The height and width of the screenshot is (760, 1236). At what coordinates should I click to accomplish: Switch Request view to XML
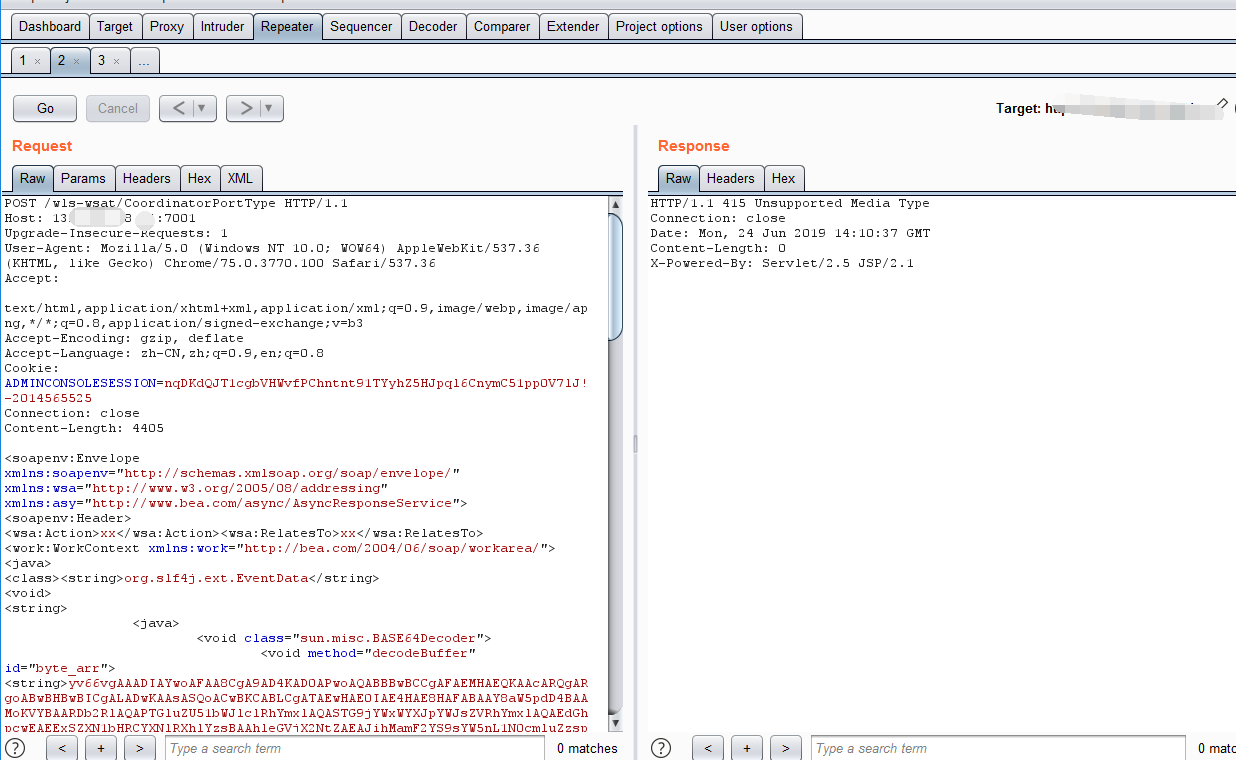(x=240, y=178)
